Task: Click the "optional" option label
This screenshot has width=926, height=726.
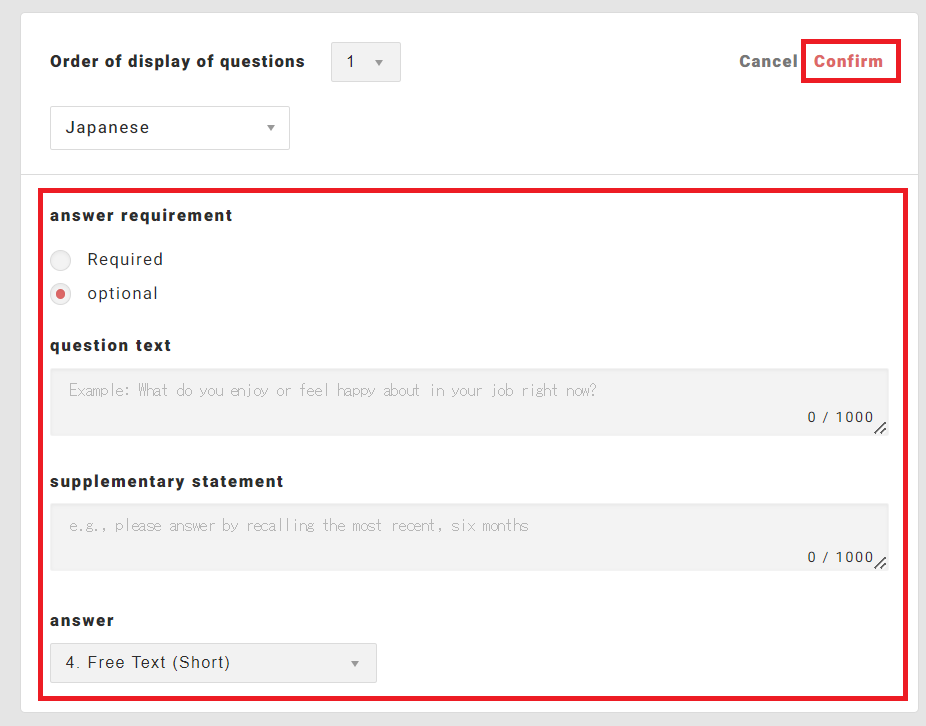Action: [122, 294]
